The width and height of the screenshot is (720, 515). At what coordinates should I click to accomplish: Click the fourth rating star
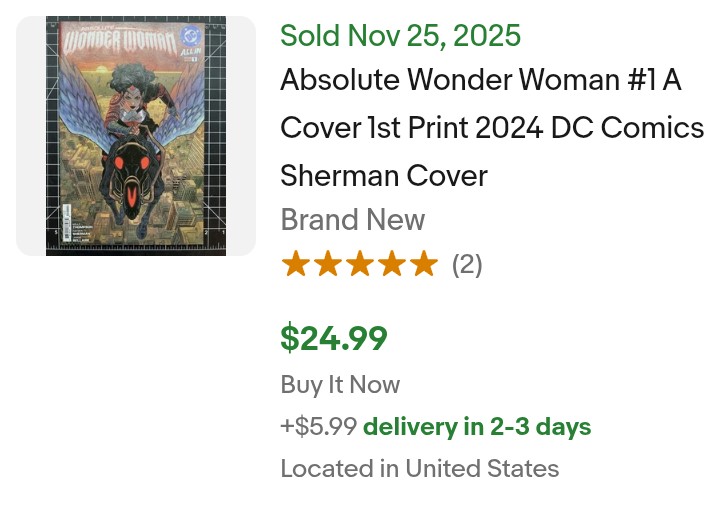click(391, 264)
